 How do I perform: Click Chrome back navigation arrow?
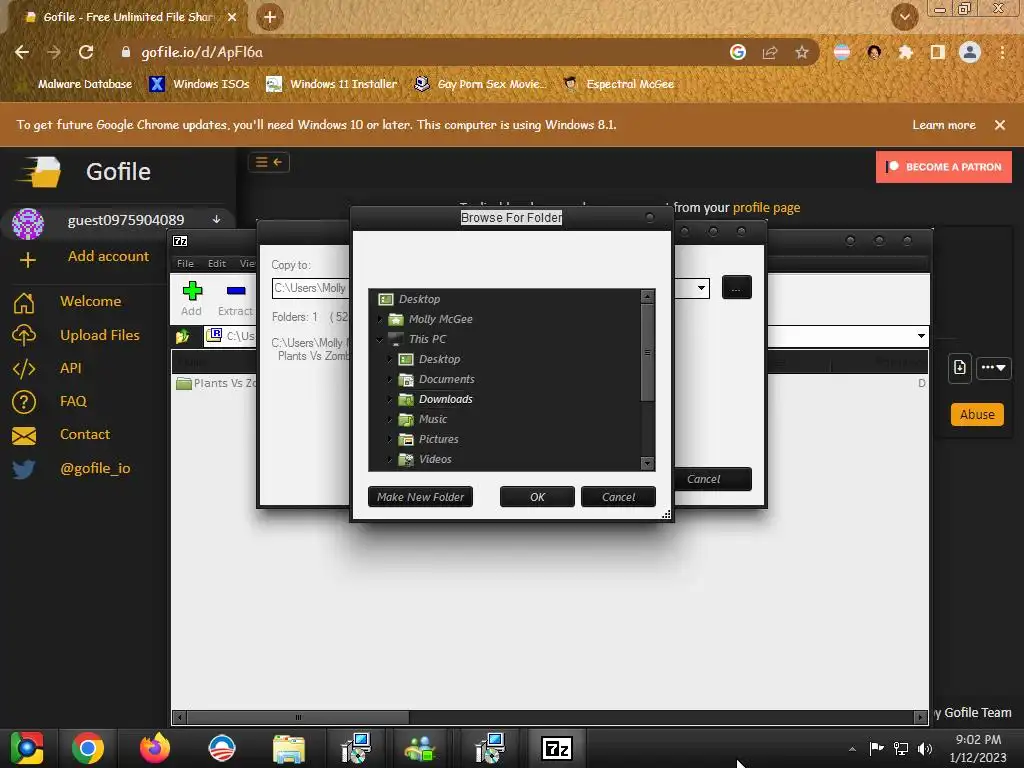click(x=22, y=52)
